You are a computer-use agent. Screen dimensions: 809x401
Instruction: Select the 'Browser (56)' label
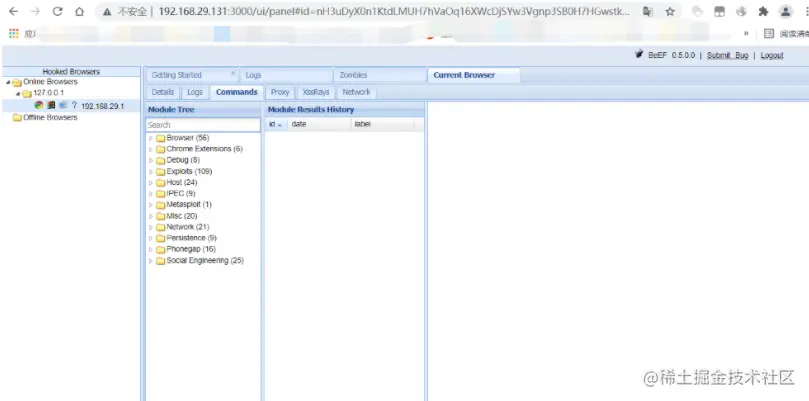[x=188, y=138]
